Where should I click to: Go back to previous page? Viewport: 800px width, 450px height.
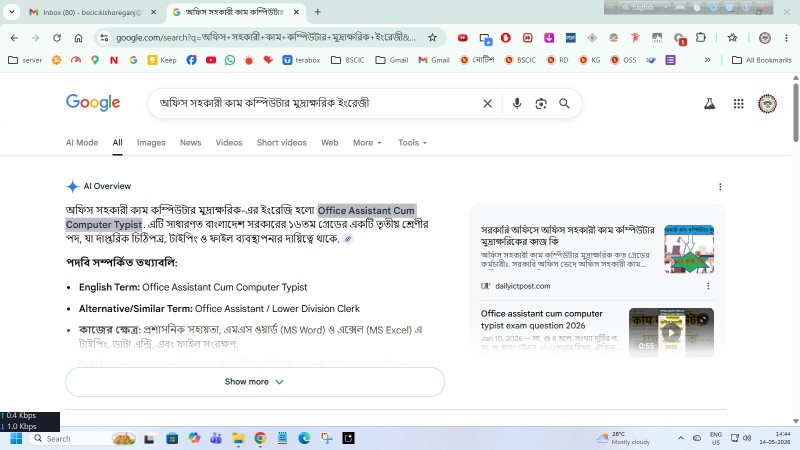[x=14, y=38]
